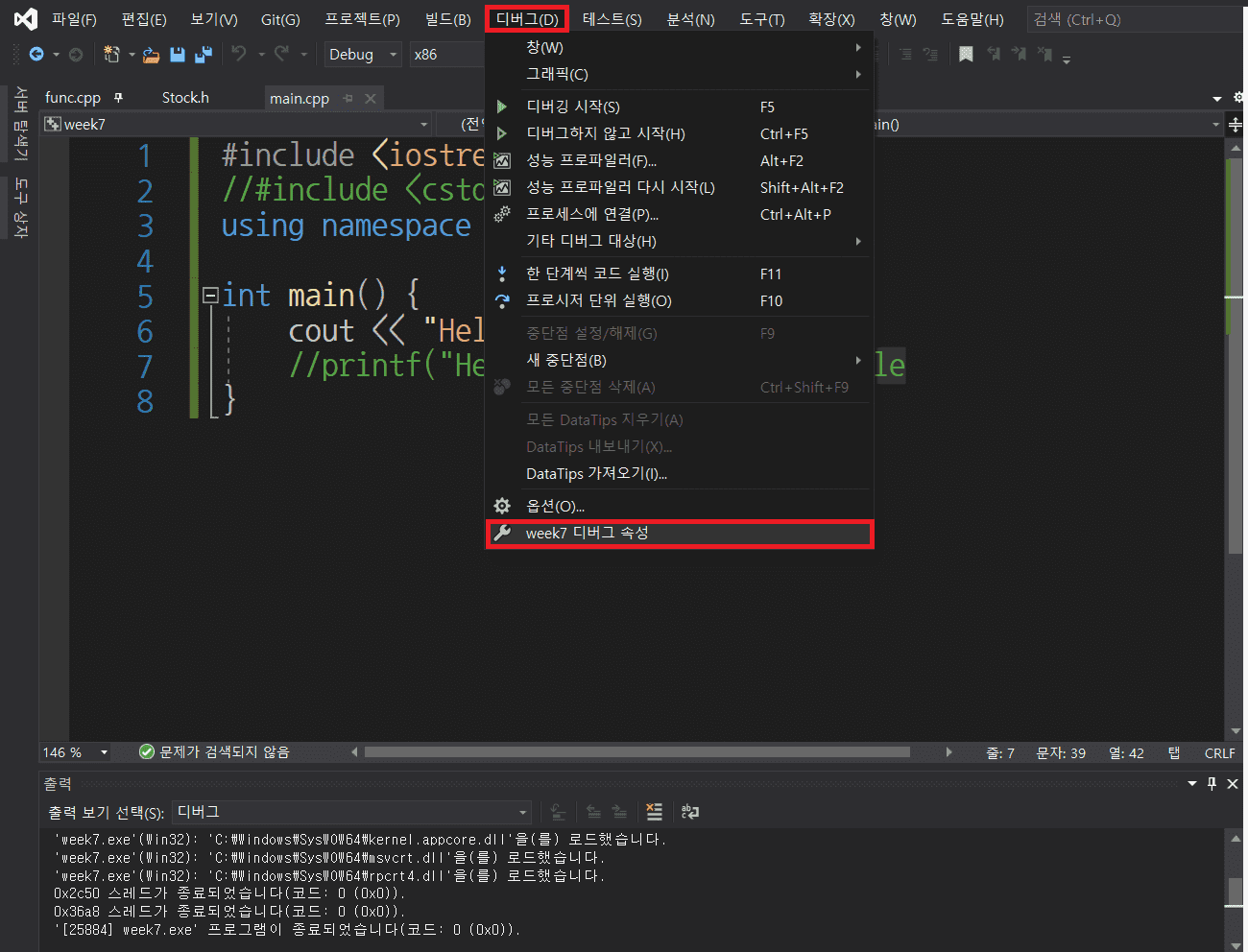This screenshot has height=952, width=1248.
Task: Open the 146 % zoom level dropdown
Action: coord(104,752)
